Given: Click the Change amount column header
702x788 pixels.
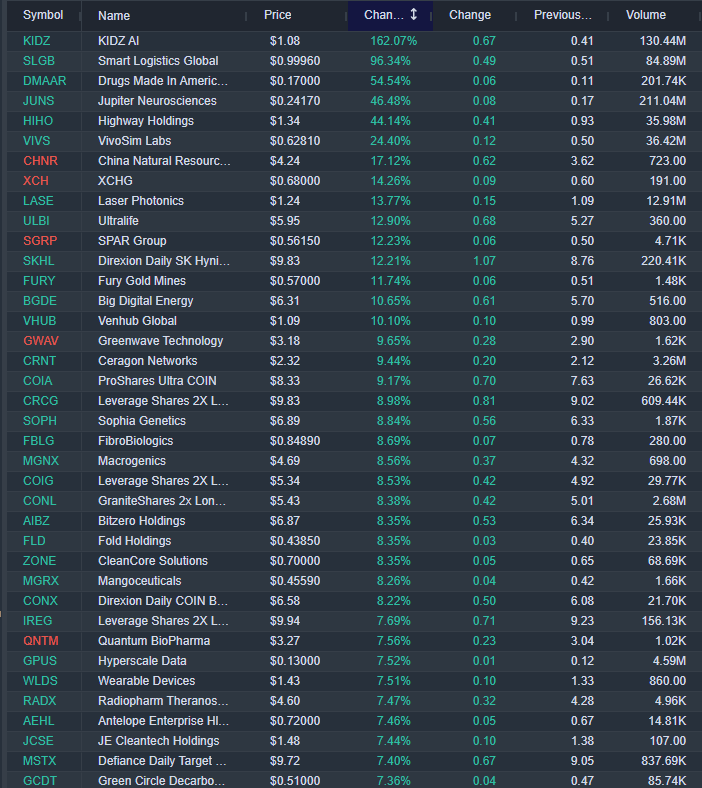Looking at the screenshot, I should (x=470, y=15).
